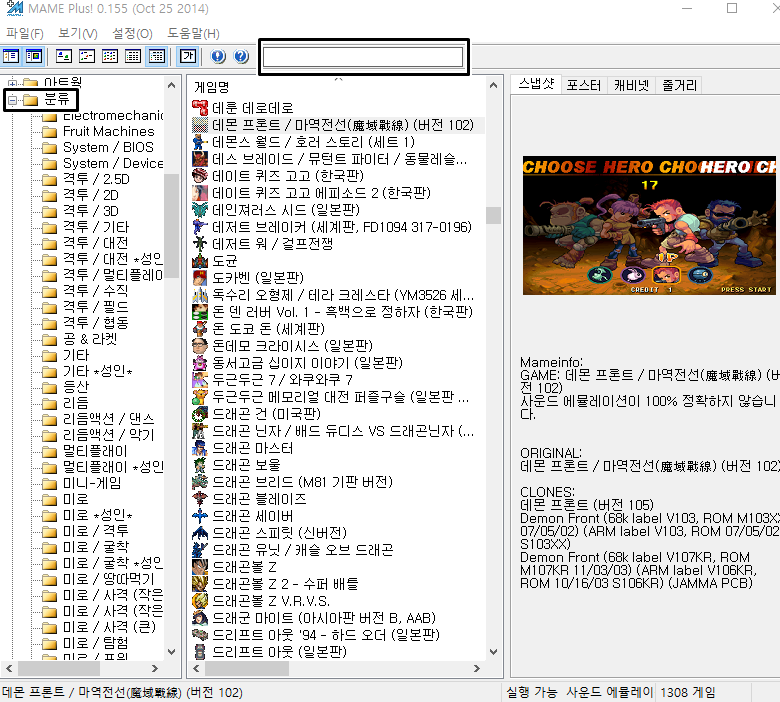Click the 데저트 워 / 걸프전쟁 icon

click(x=200, y=244)
